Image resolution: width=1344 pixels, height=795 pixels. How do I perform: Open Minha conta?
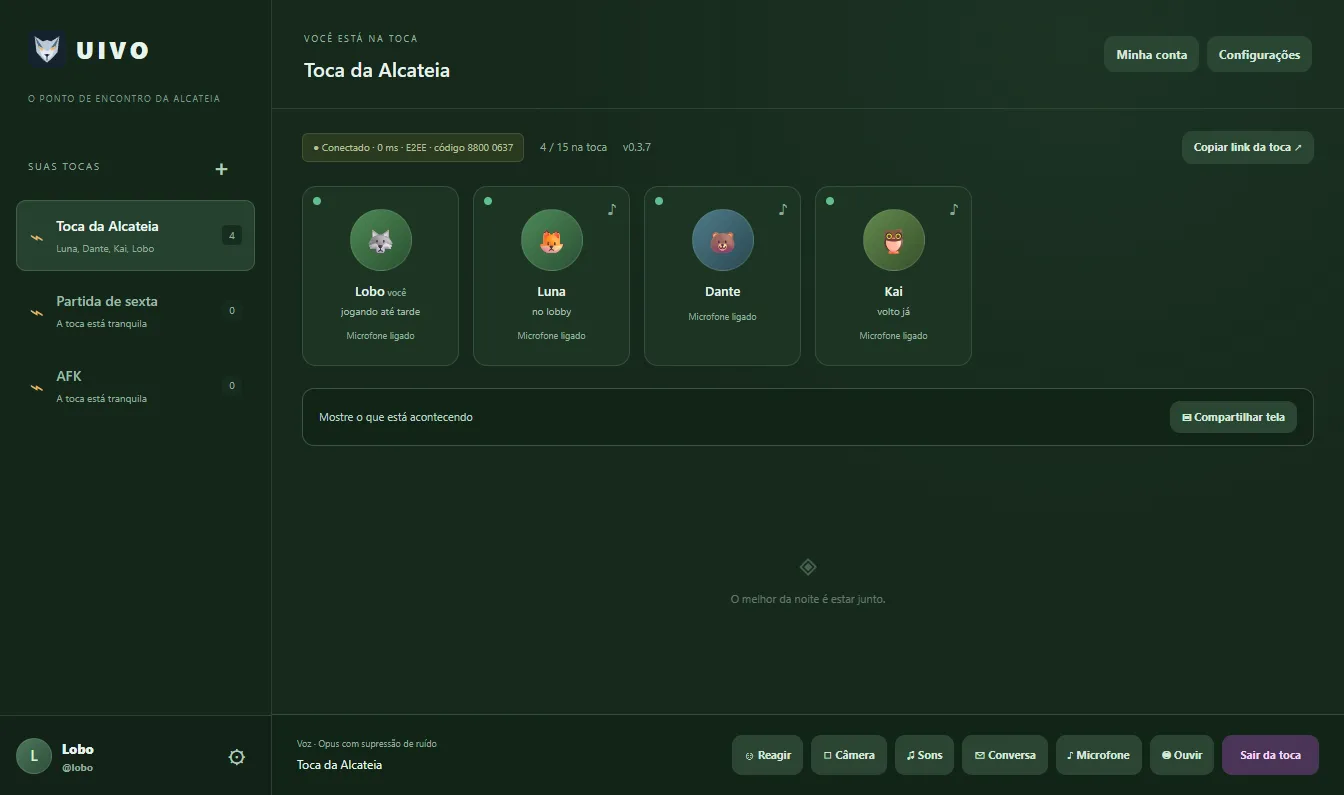click(1151, 55)
